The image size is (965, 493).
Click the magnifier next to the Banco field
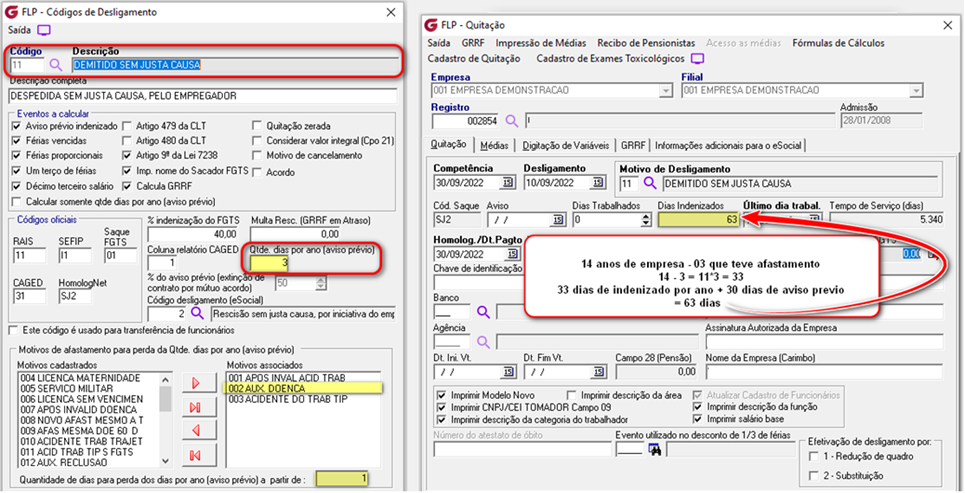[x=483, y=312]
